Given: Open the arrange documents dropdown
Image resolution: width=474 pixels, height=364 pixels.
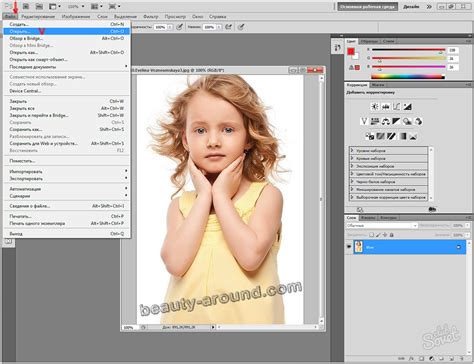Looking at the screenshot, I should [97, 6].
